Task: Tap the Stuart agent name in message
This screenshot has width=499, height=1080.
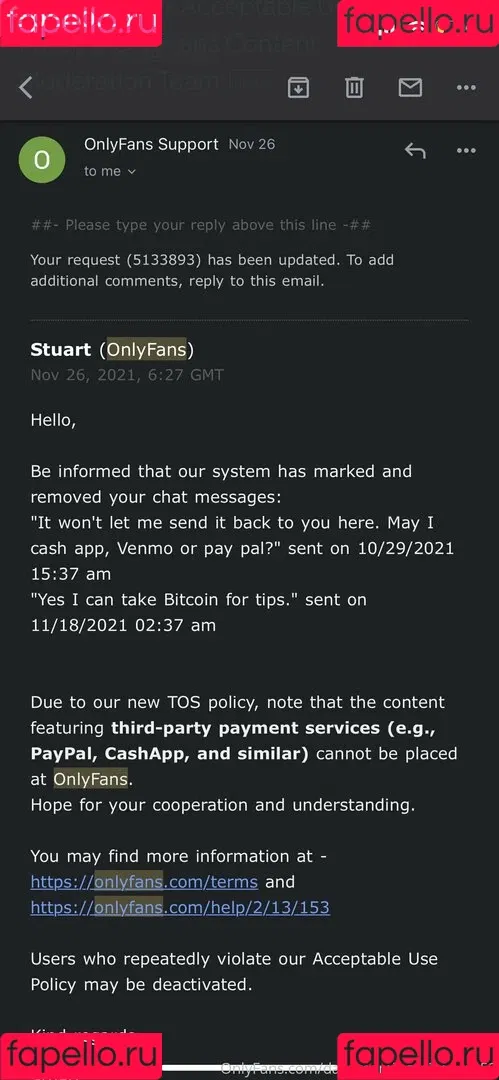Action: click(x=61, y=350)
